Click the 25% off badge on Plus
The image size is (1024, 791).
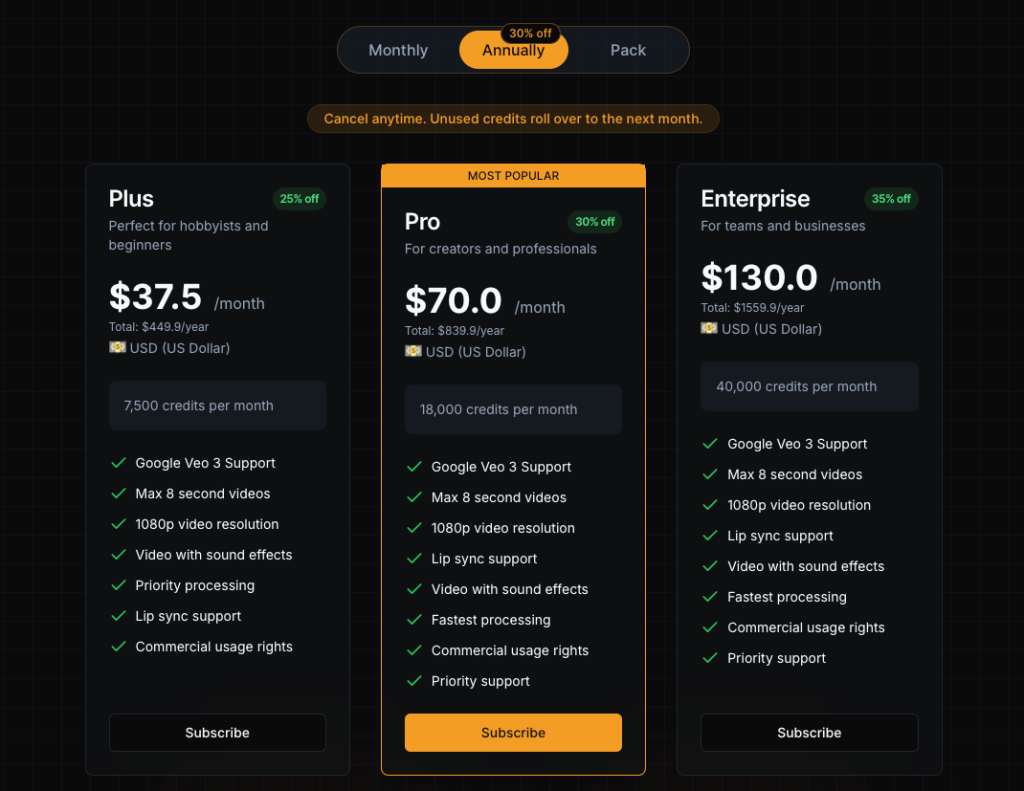[x=299, y=199]
